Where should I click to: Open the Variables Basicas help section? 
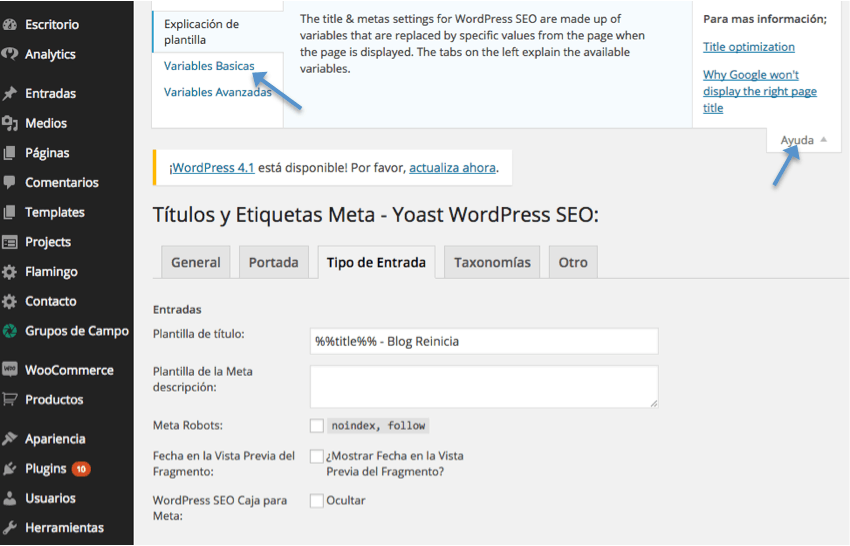pos(209,66)
